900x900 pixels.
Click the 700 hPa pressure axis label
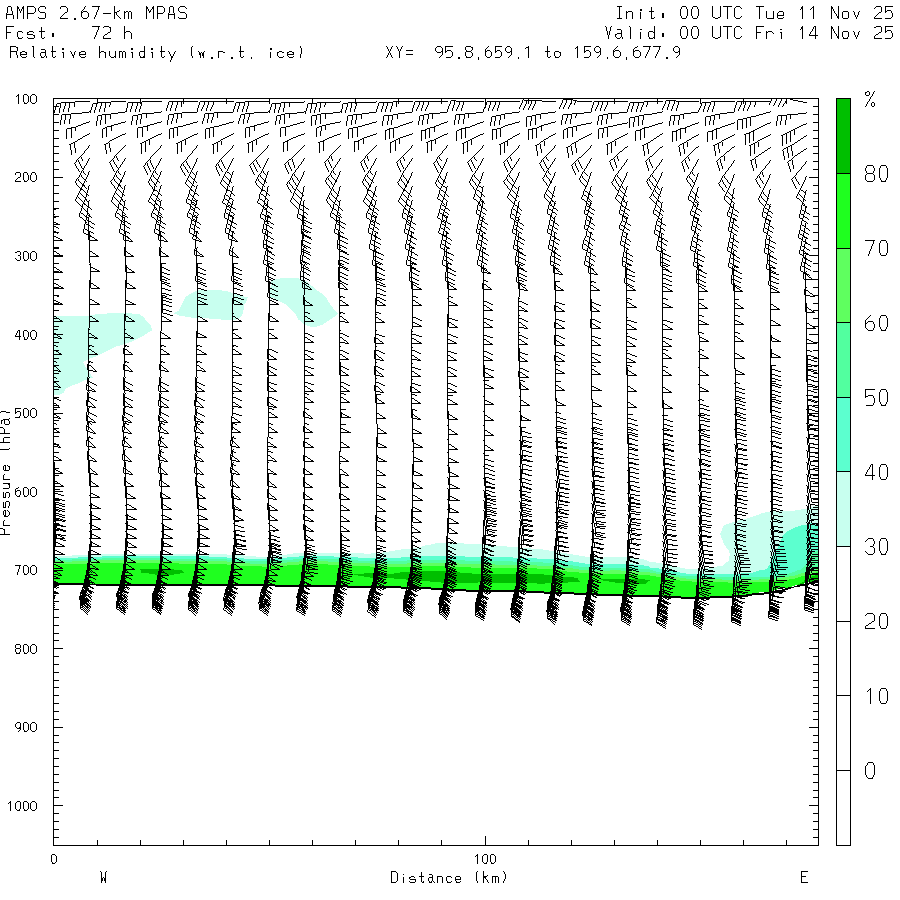pyautogui.click(x=26, y=571)
